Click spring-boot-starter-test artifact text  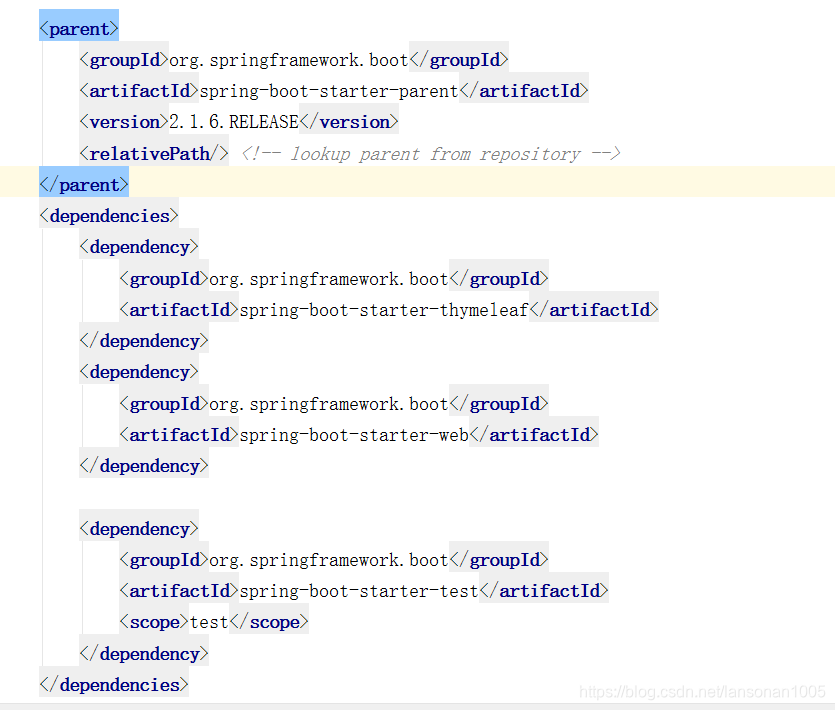[359, 591]
